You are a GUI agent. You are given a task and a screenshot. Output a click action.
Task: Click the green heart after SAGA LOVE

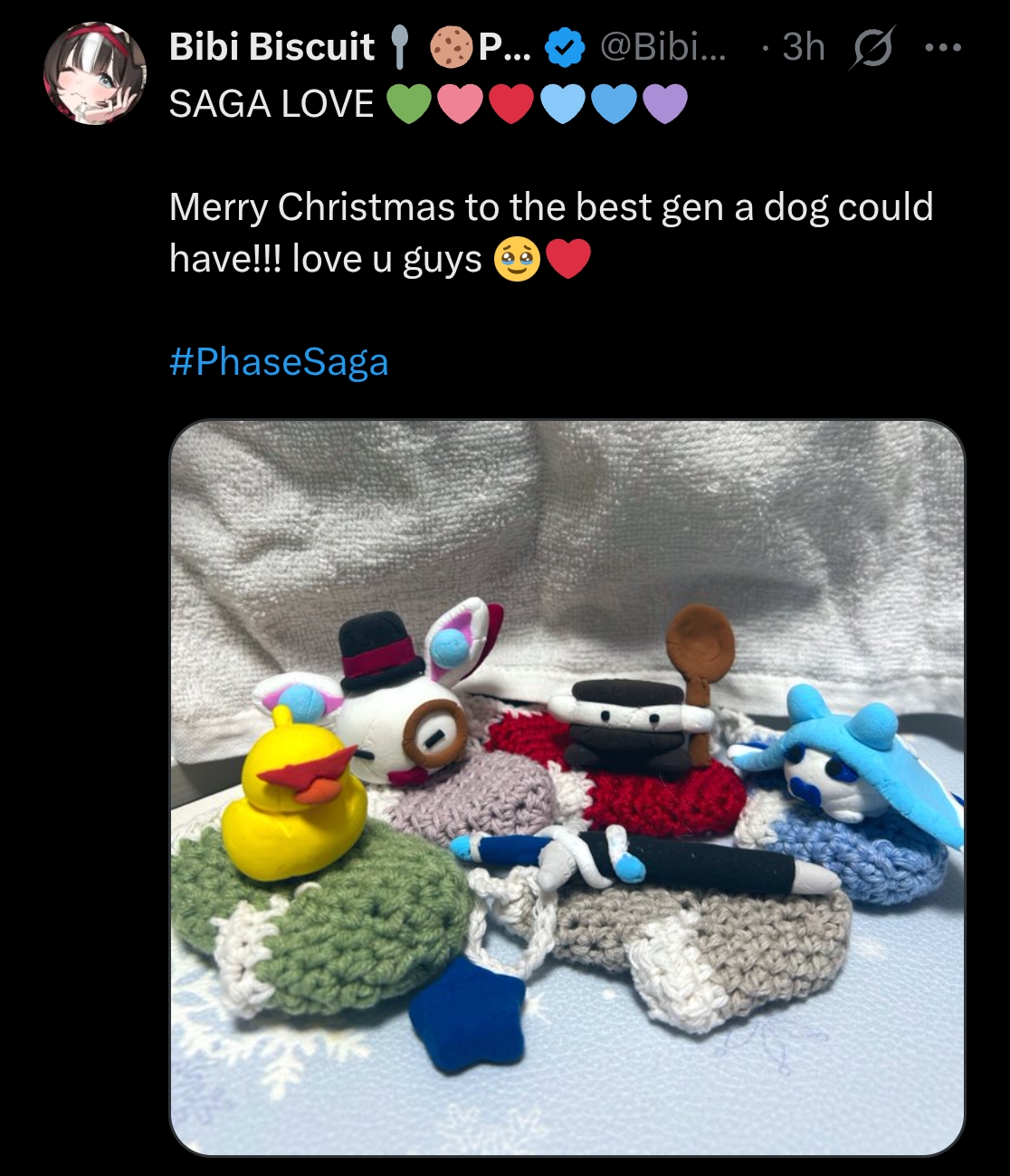pyautogui.click(x=409, y=104)
